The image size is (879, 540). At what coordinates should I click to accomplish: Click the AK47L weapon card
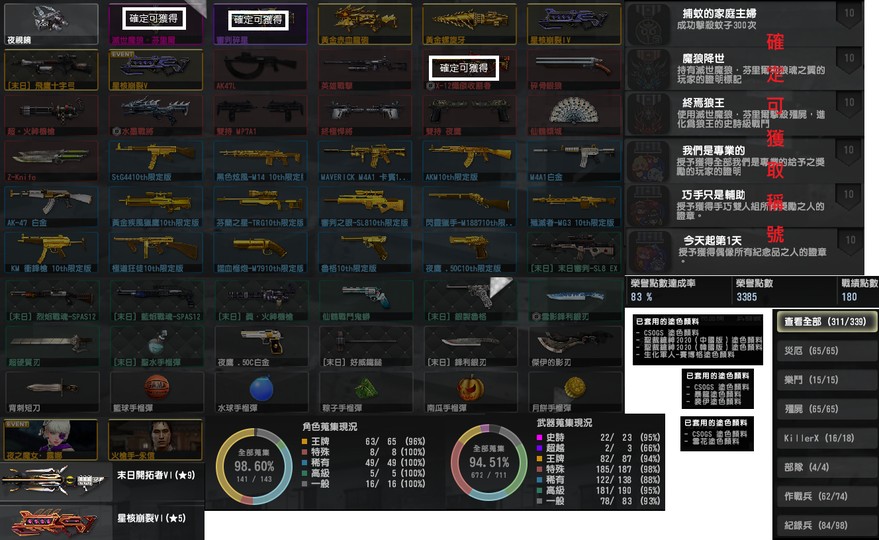pos(260,70)
